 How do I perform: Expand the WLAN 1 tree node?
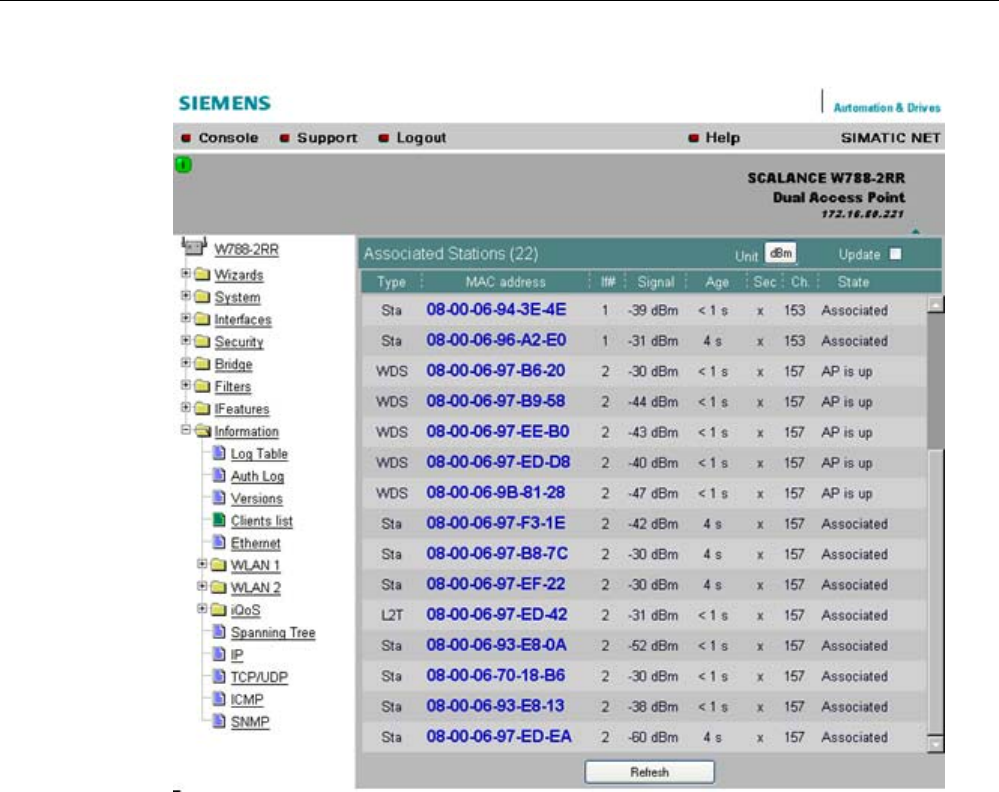(202, 564)
